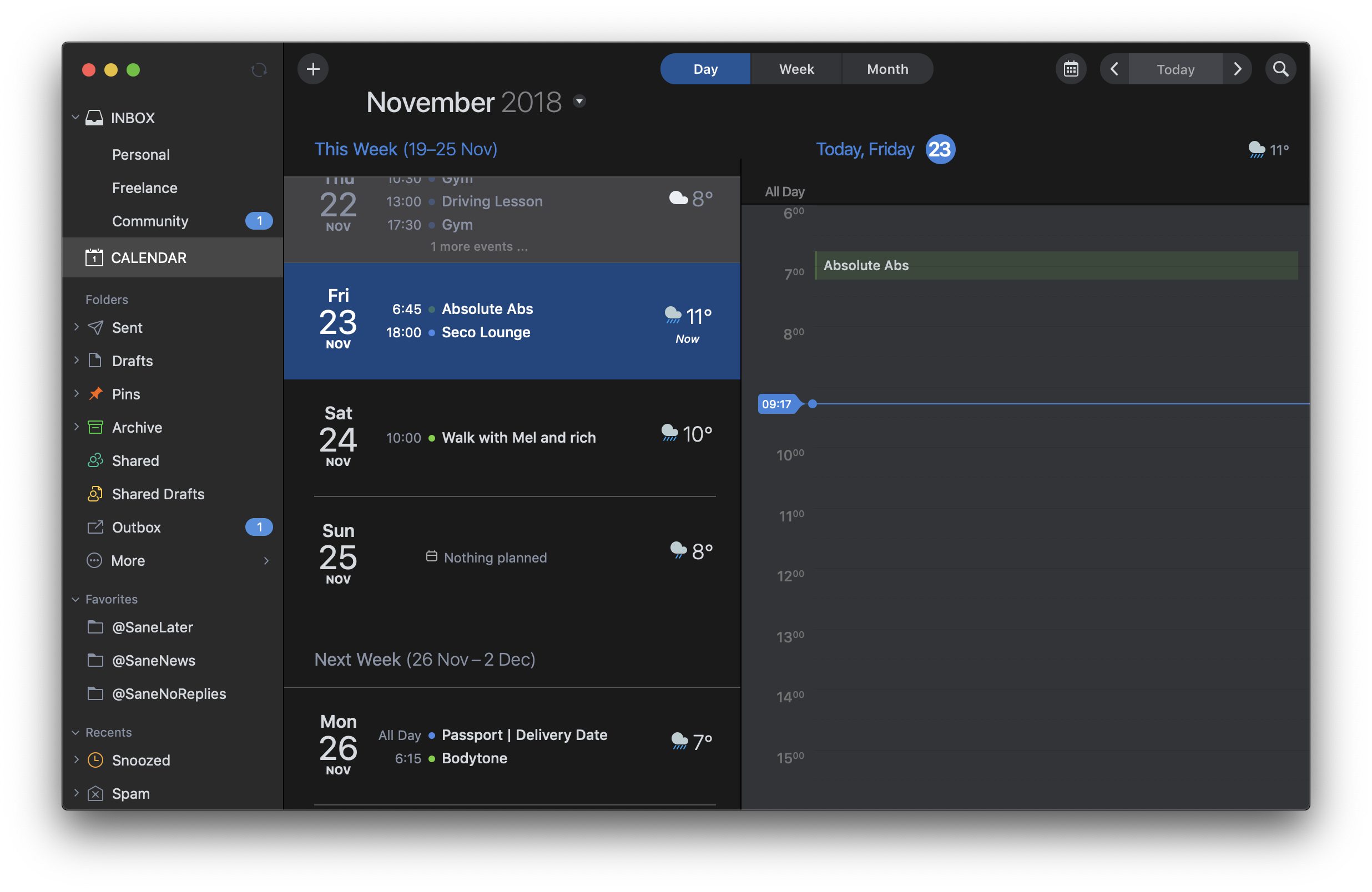
Task: Click the INBOX tray icon
Action: pyautogui.click(x=94, y=118)
